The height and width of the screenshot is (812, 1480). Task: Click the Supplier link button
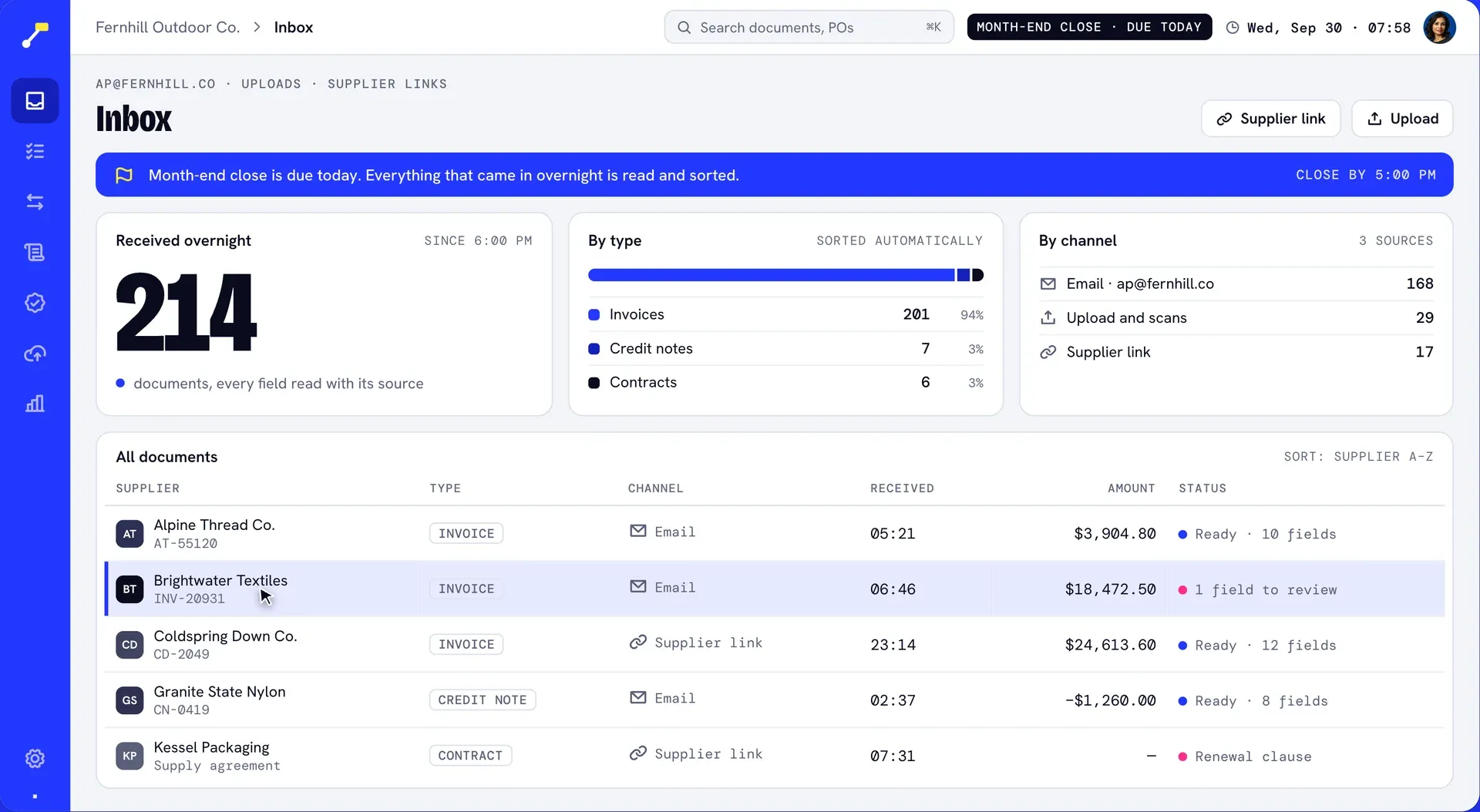[1271, 119]
